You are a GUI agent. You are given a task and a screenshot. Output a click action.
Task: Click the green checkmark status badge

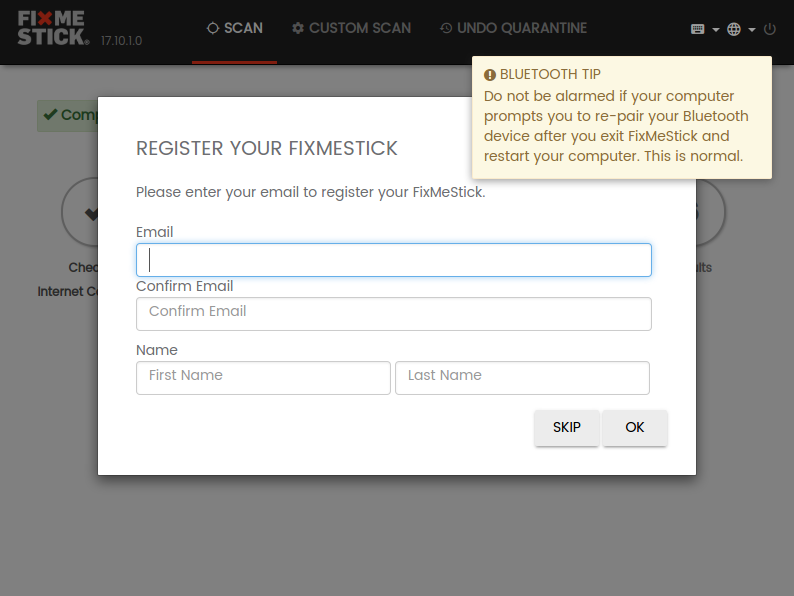tap(67, 115)
